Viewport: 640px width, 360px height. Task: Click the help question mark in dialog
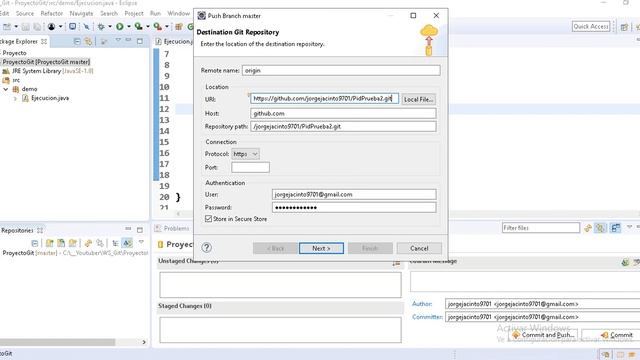[207, 247]
